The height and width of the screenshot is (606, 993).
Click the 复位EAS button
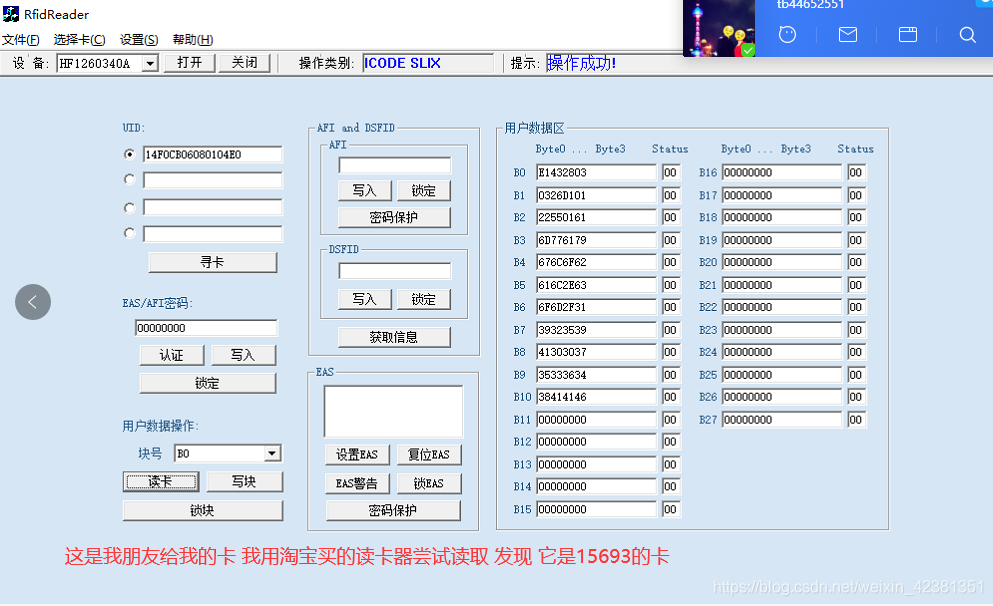429,455
